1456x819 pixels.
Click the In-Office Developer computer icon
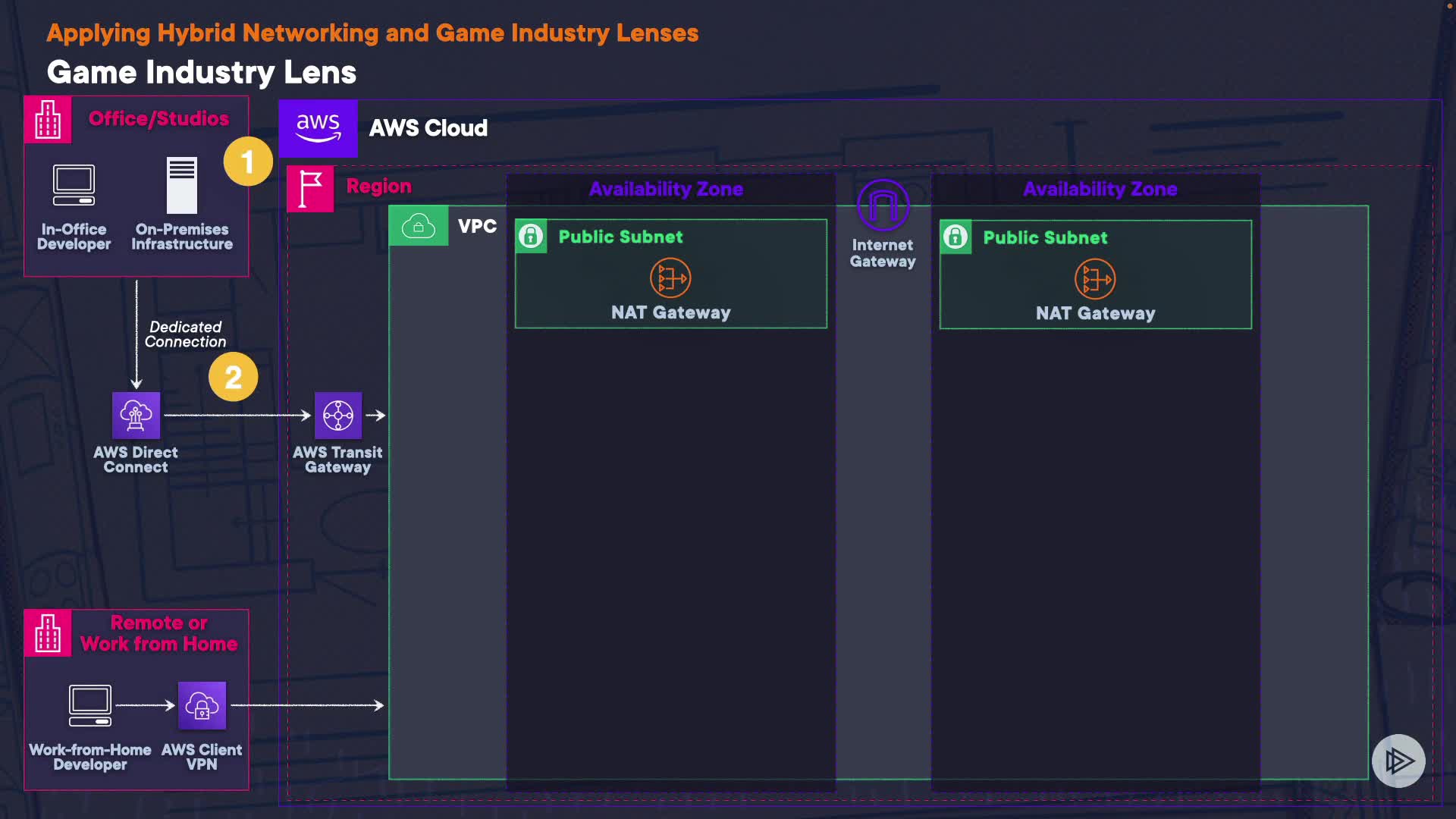click(x=74, y=185)
